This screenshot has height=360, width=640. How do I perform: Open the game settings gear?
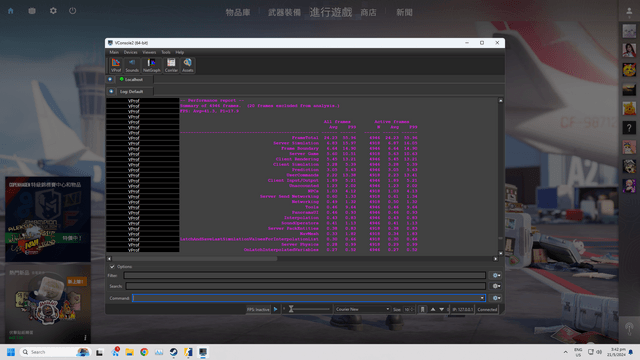point(53,11)
